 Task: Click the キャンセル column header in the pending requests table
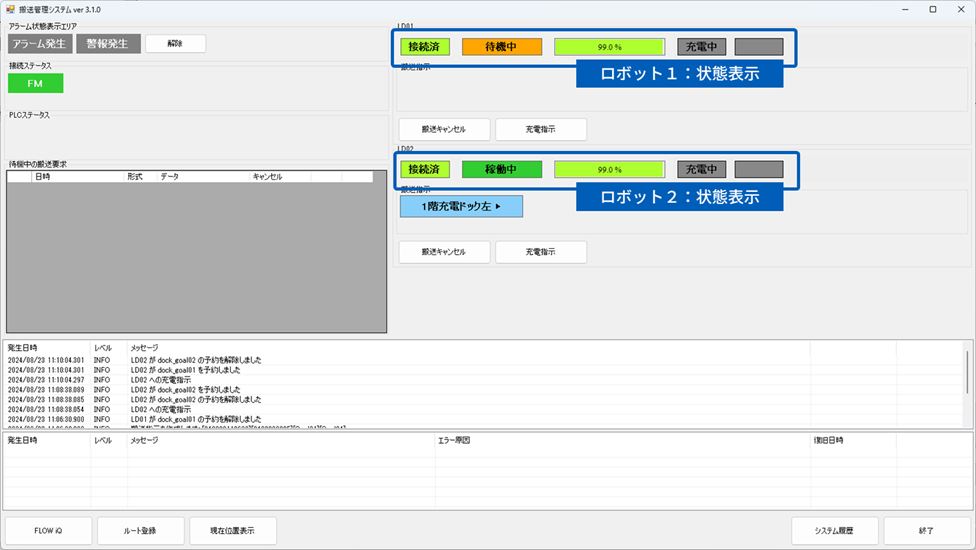[x=267, y=177]
